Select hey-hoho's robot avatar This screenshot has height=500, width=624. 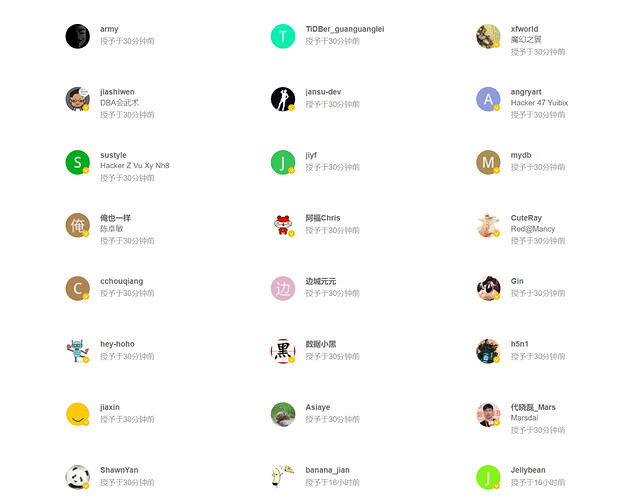coord(78,351)
